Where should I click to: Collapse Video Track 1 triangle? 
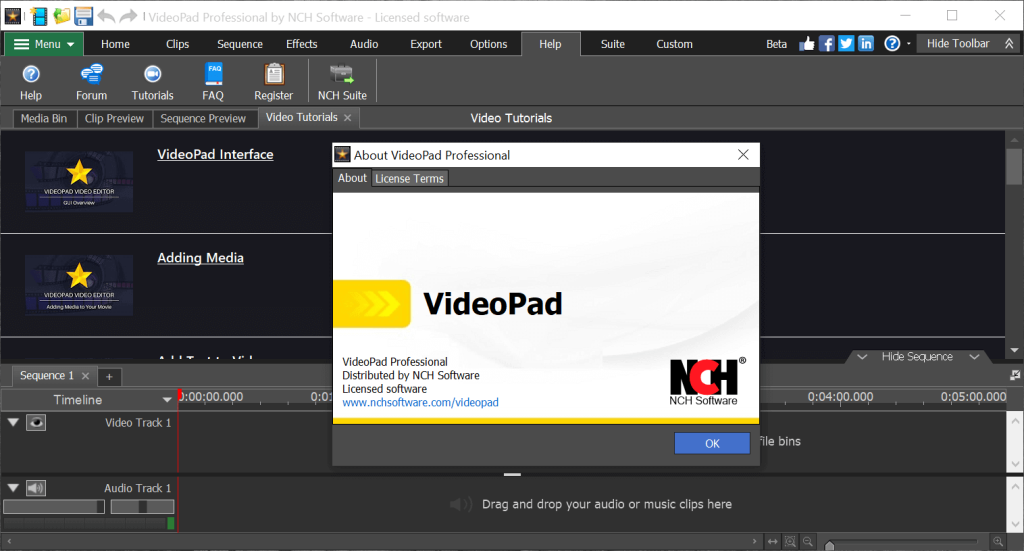click(x=12, y=422)
